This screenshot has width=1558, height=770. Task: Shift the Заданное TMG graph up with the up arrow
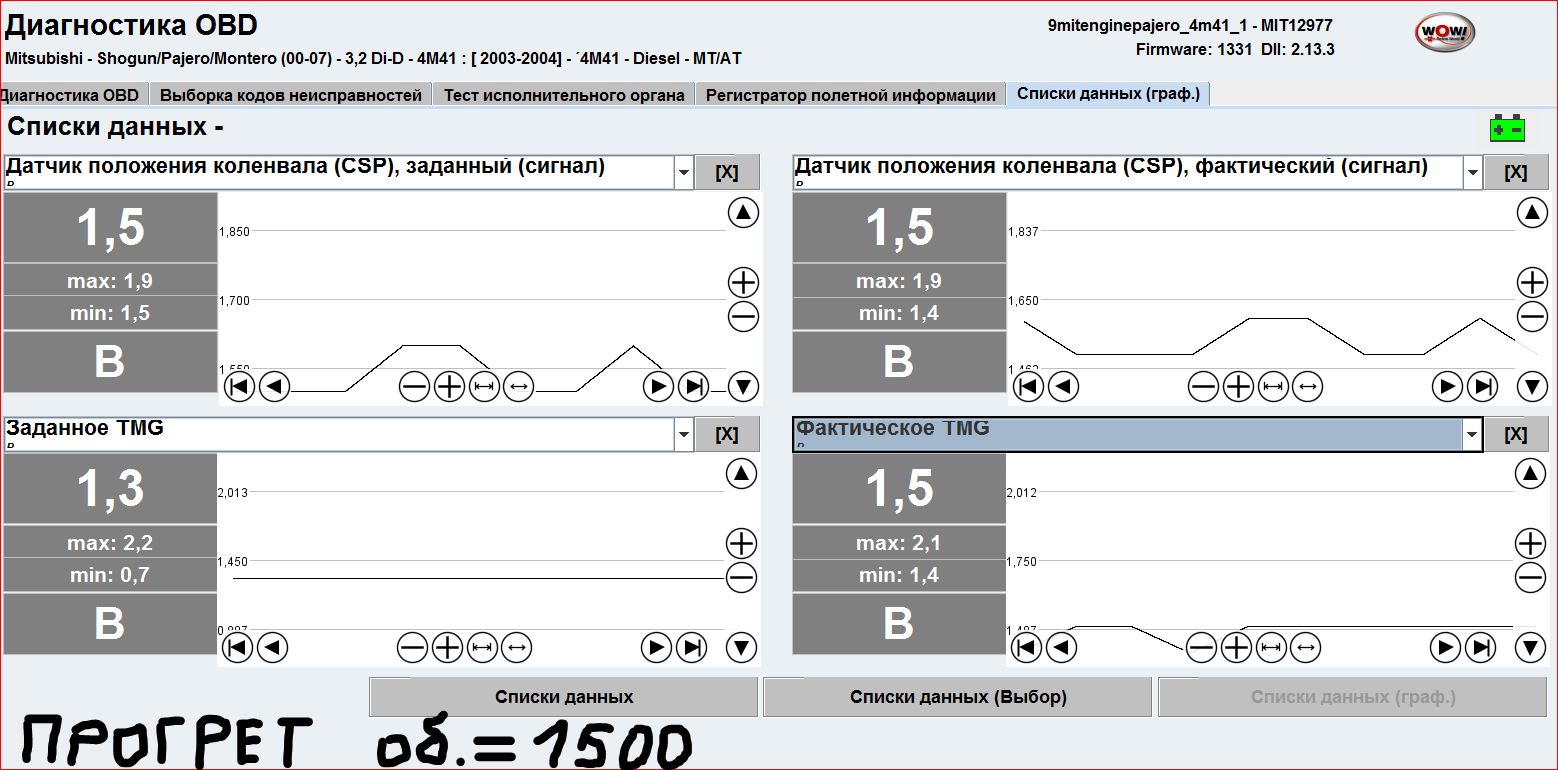point(741,474)
